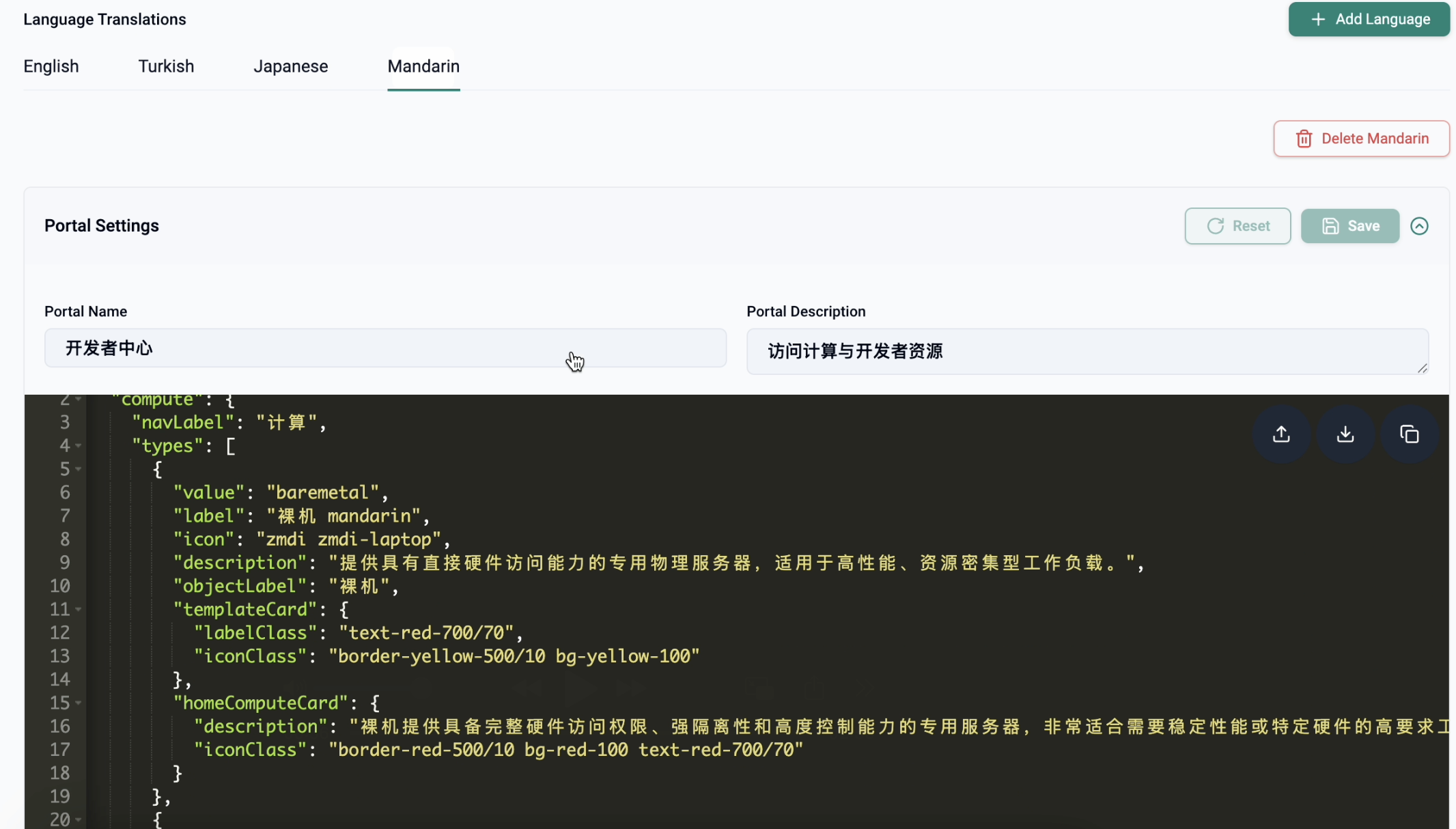Click the trash icon on Delete Mandarin

pyautogui.click(x=1304, y=139)
